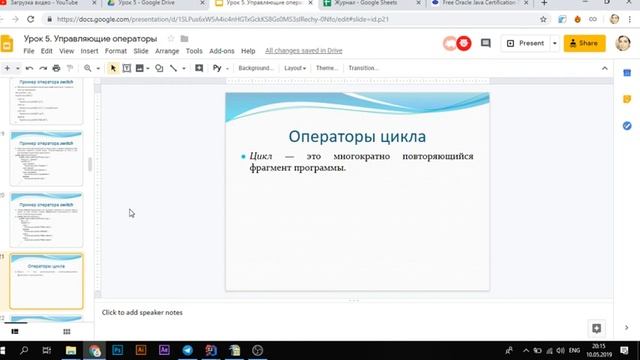Open the Google account avatar

tap(623, 43)
